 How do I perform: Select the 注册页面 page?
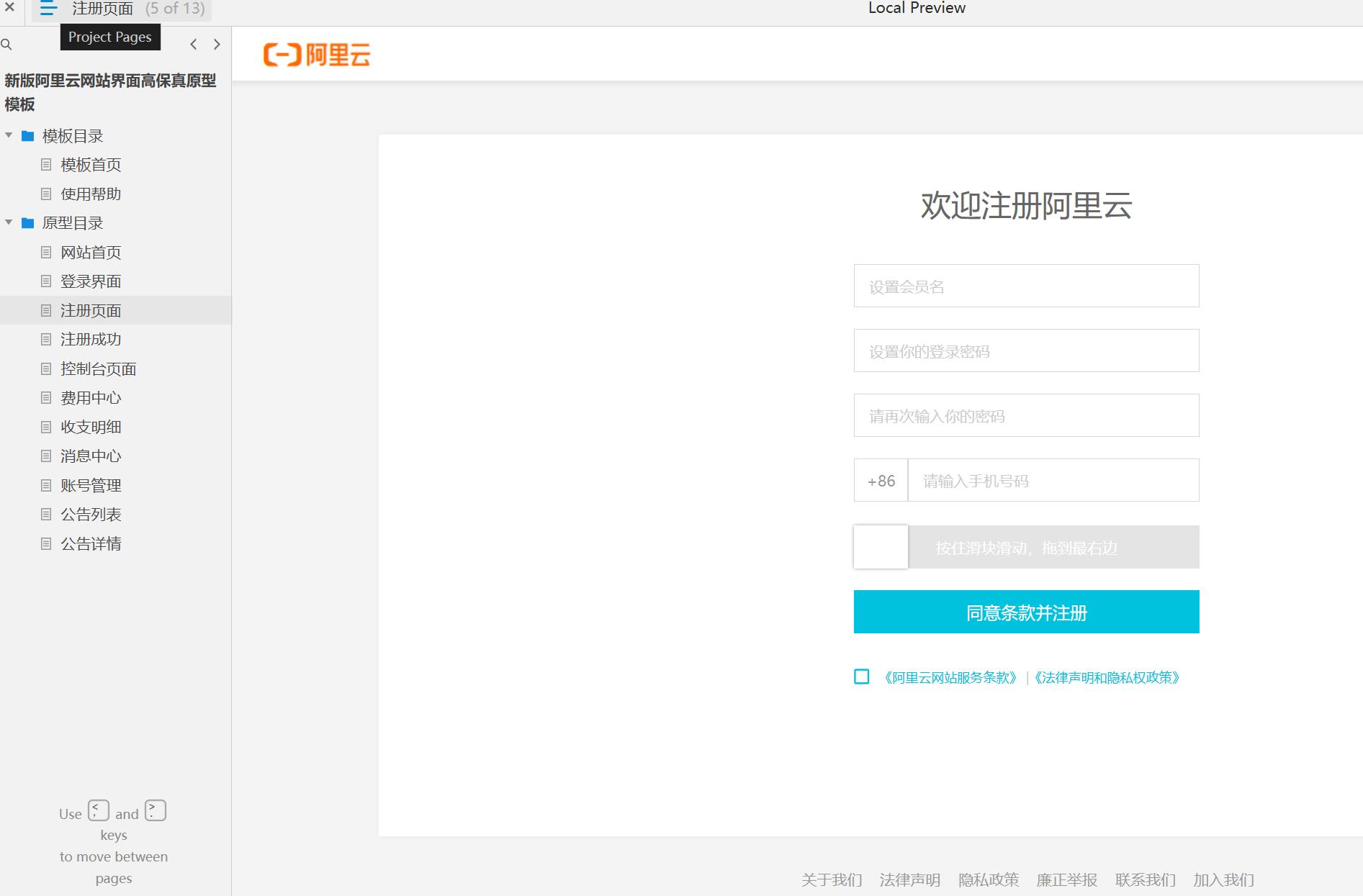(91, 311)
